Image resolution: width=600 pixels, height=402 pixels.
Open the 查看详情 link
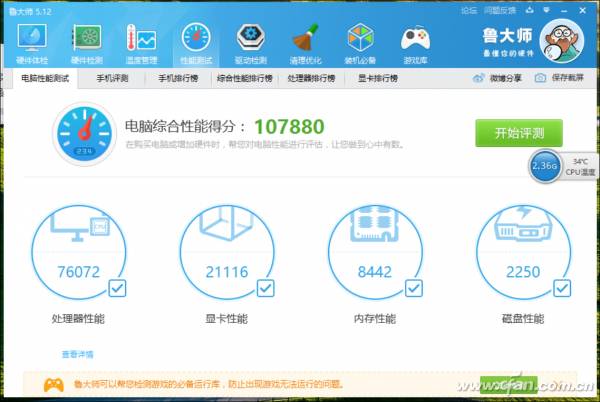click(x=77, y=354)
